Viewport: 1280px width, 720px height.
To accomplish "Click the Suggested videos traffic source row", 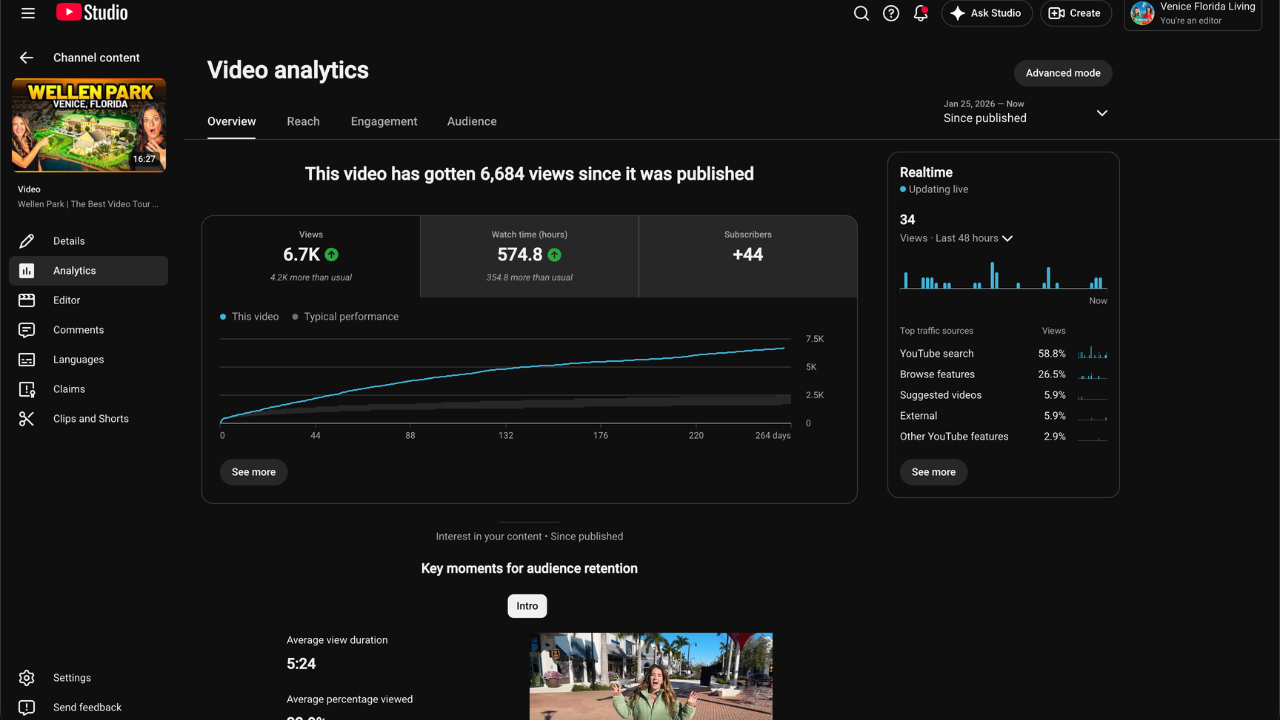I will [x=1003, y=395].
